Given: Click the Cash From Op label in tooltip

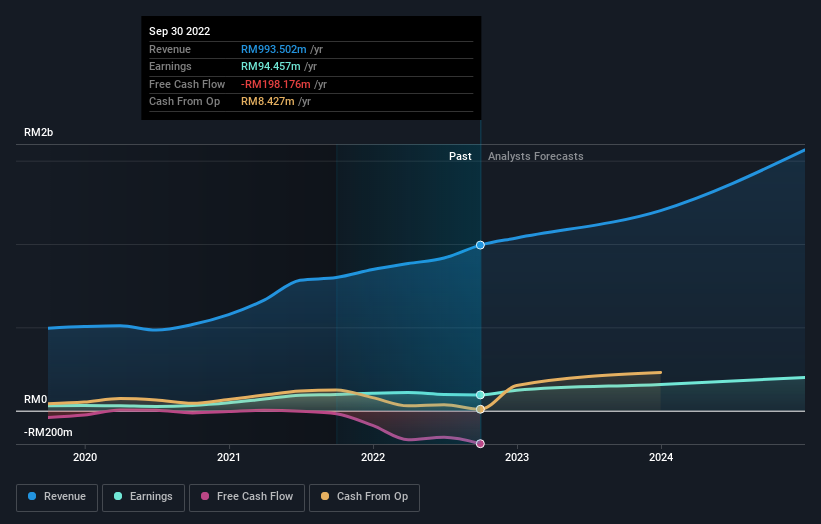Looking at the screenshot, I should tap(184, 102).
